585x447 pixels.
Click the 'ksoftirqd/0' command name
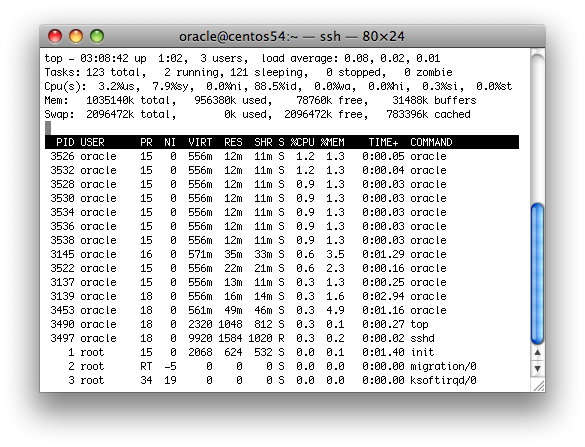[443, 381]
